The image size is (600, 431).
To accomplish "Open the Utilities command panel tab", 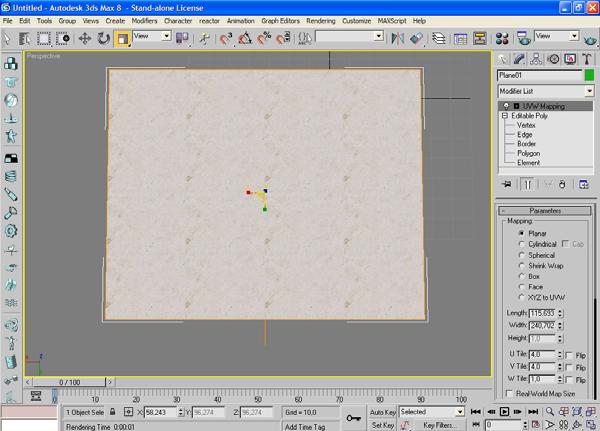I will pos(587,59).
